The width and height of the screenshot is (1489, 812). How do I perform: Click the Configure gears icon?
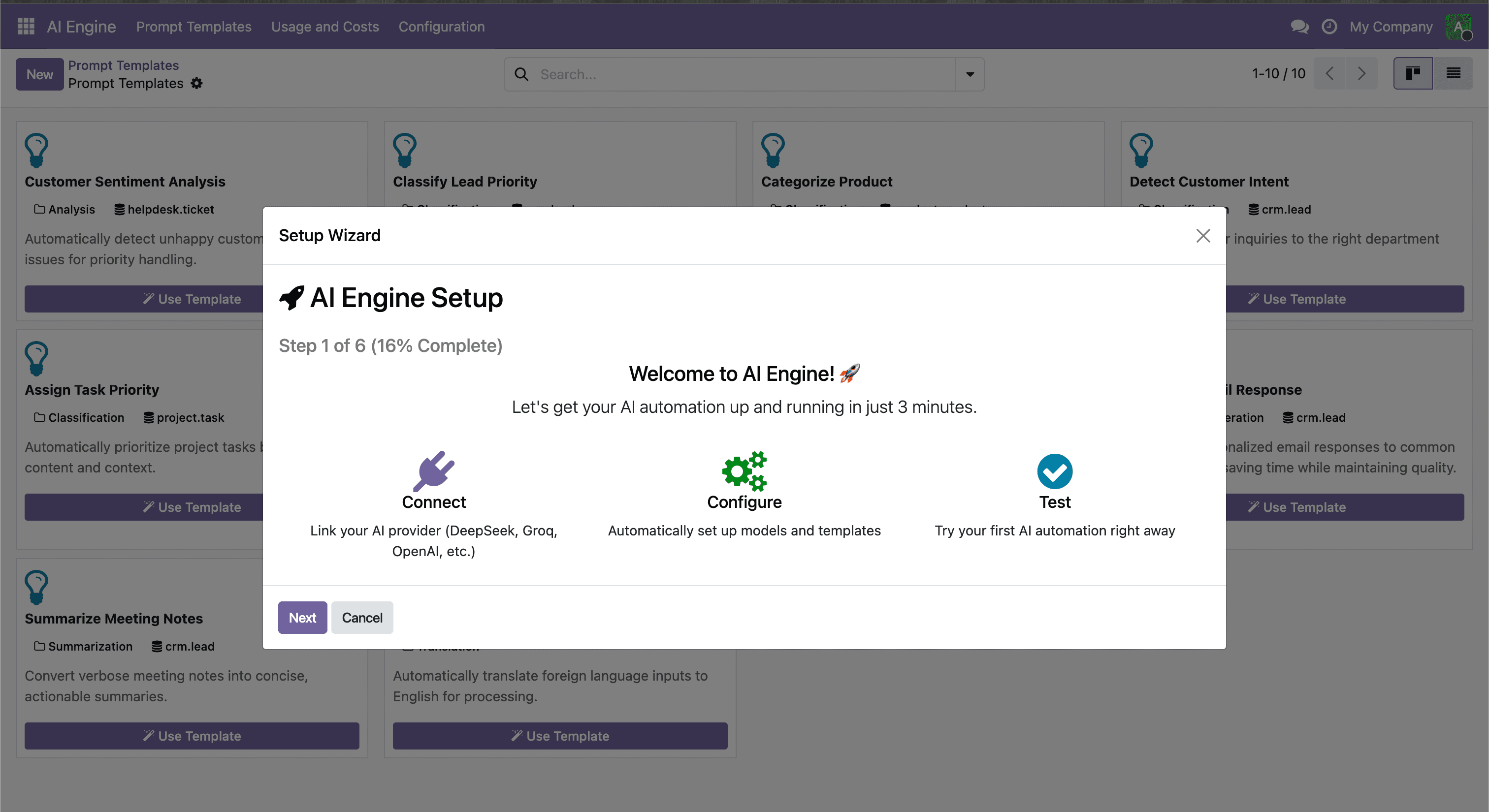[x=744, y=470]
